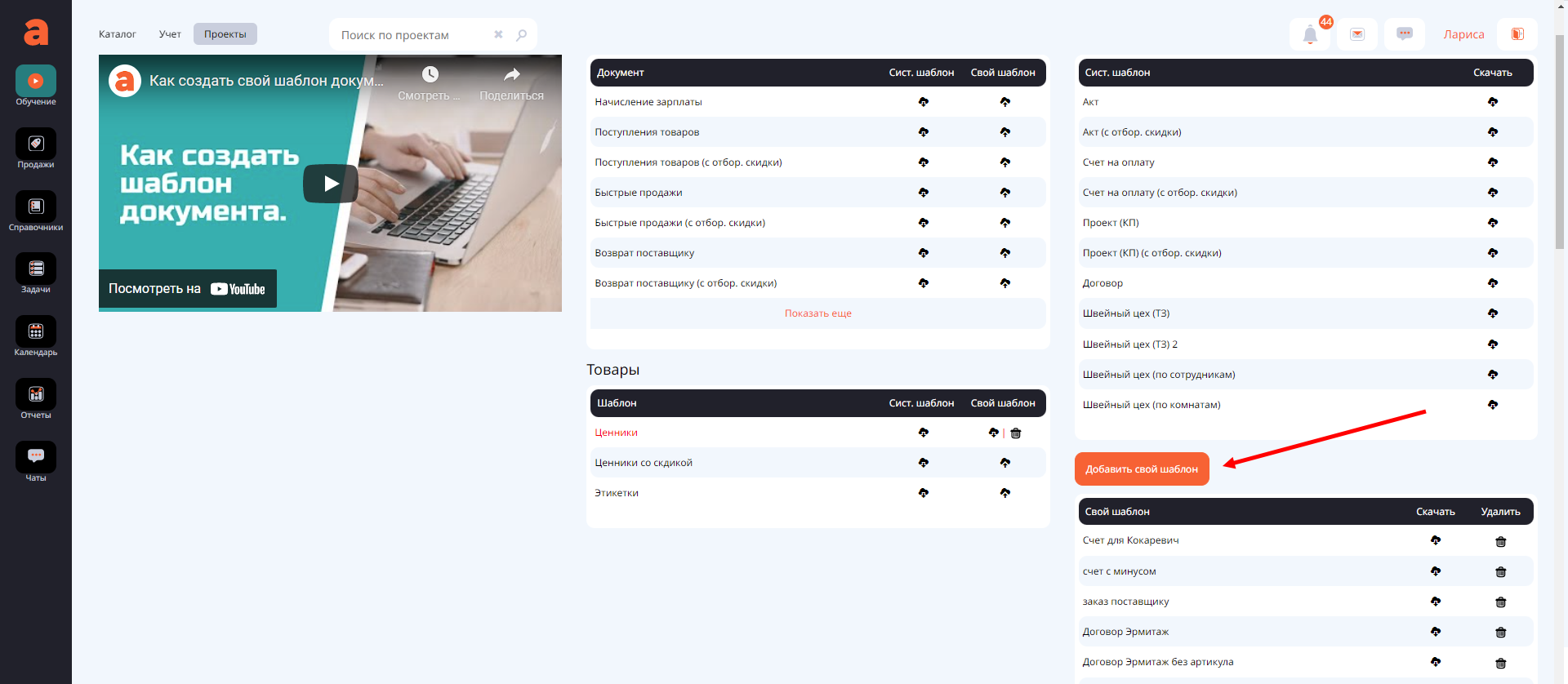Delete the Ценники custom template
This screenshot has height=684, width=1568.
click(x=1016, y=433)
